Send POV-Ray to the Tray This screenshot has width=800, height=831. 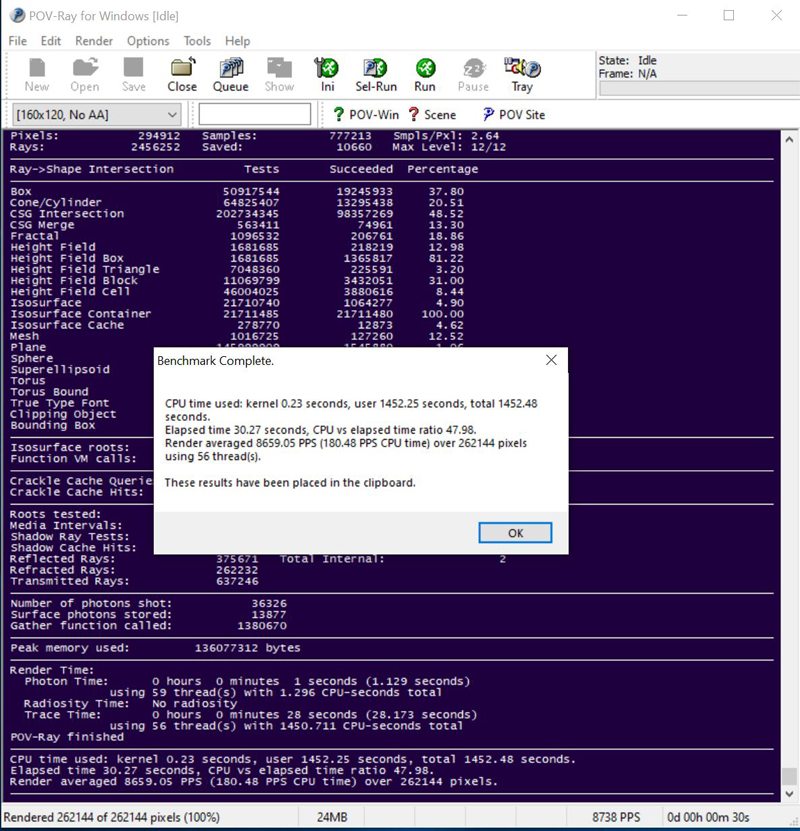click(522, 75)
